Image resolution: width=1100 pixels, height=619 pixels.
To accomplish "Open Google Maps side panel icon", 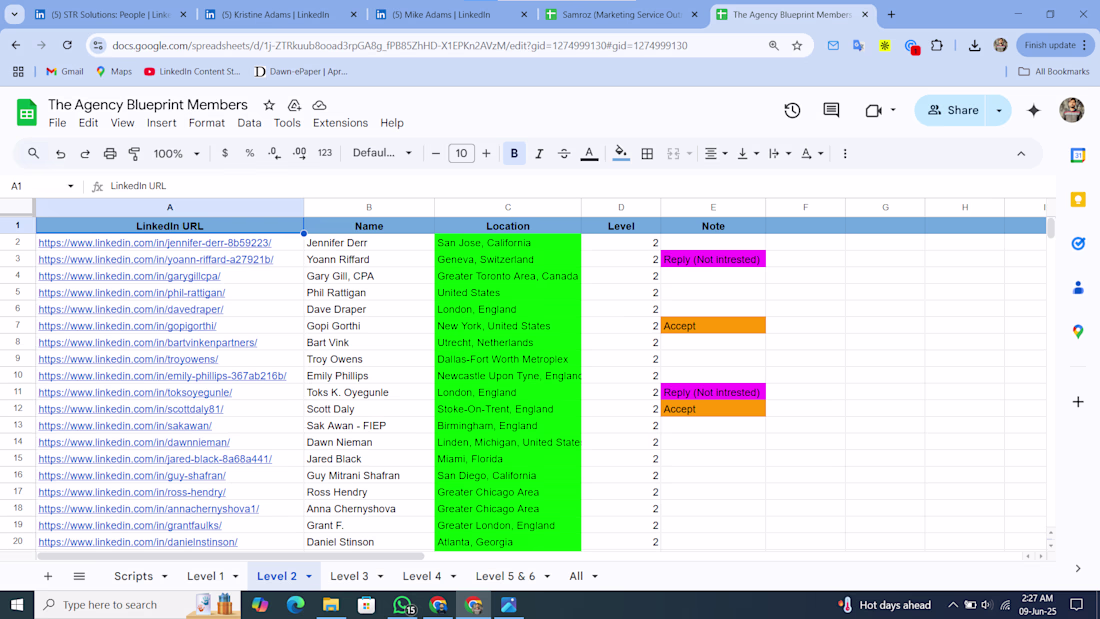I will coord(1078,331).
